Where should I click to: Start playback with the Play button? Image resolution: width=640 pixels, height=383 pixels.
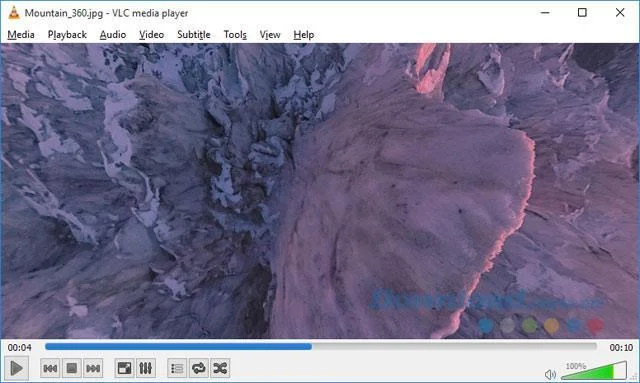click(16, 368)
